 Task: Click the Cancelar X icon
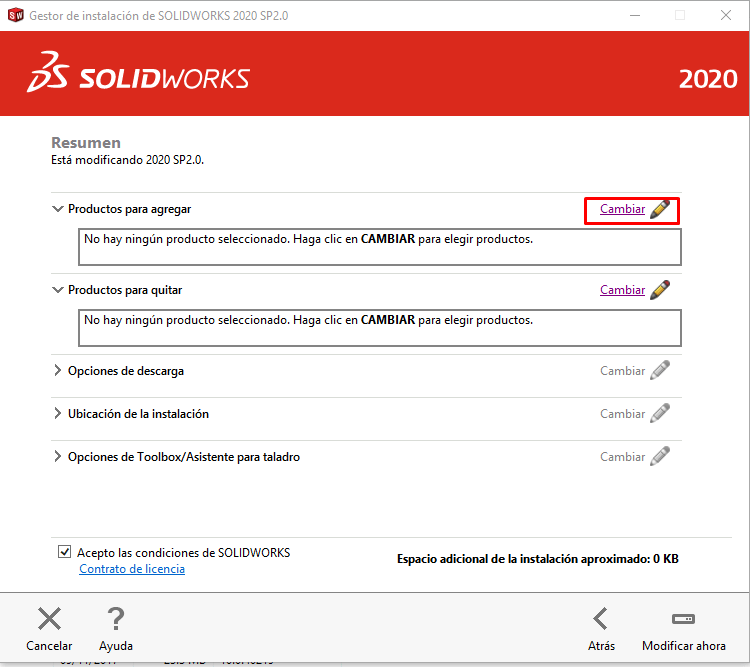coord(49,619)
